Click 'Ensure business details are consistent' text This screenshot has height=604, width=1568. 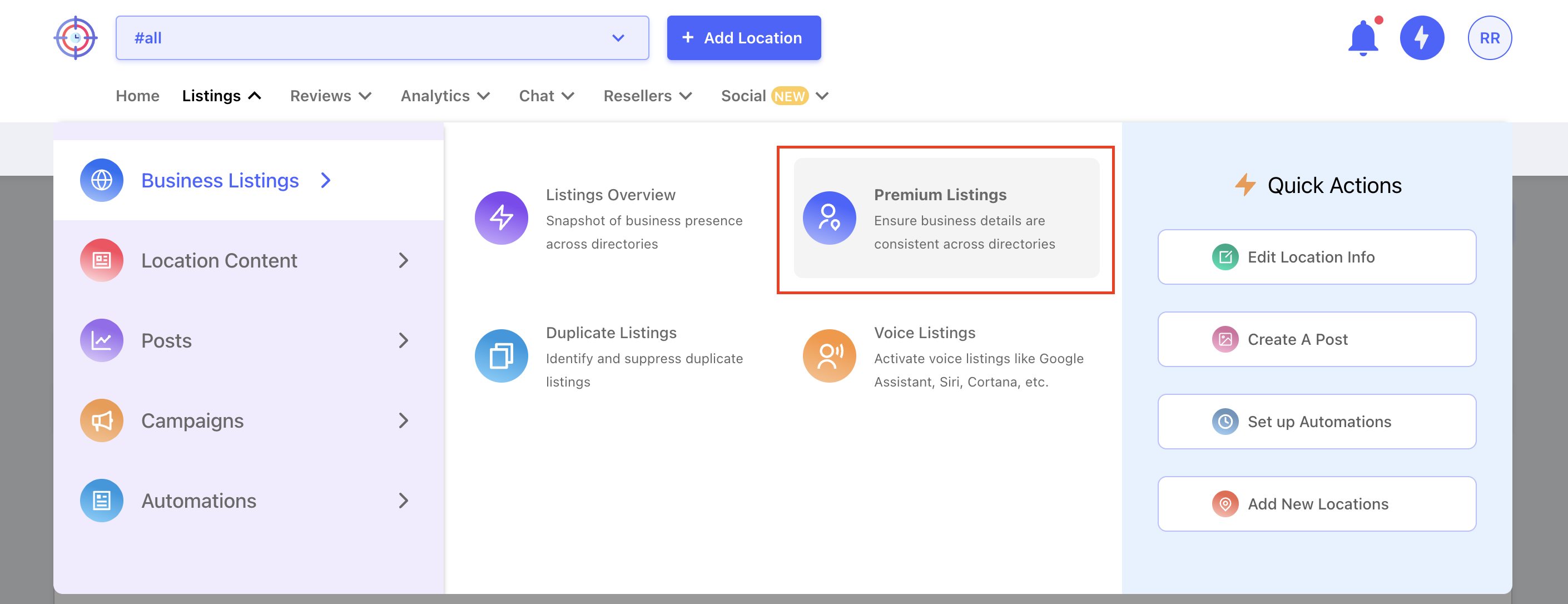[x=964, y=232]
